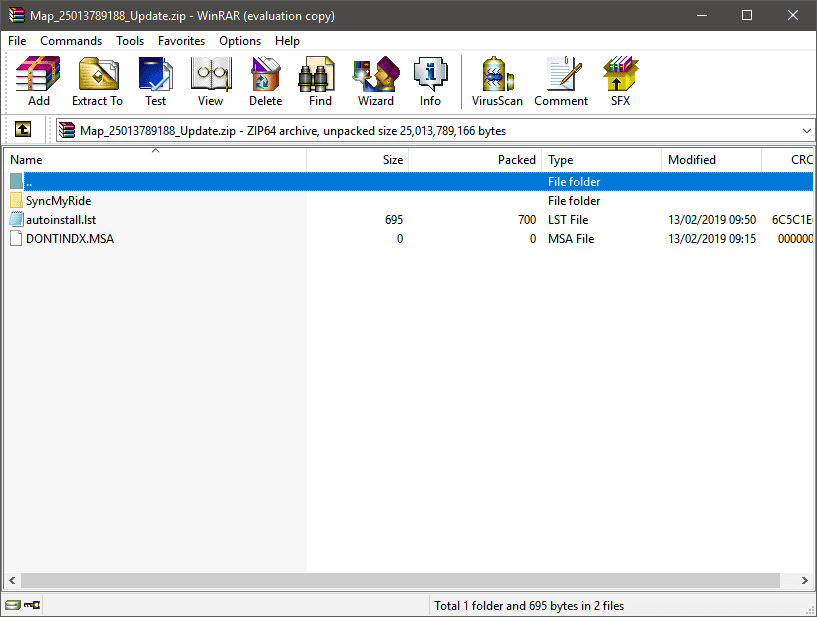
Task: Sort by the Type column header
Action: click(x=601, y=159)
